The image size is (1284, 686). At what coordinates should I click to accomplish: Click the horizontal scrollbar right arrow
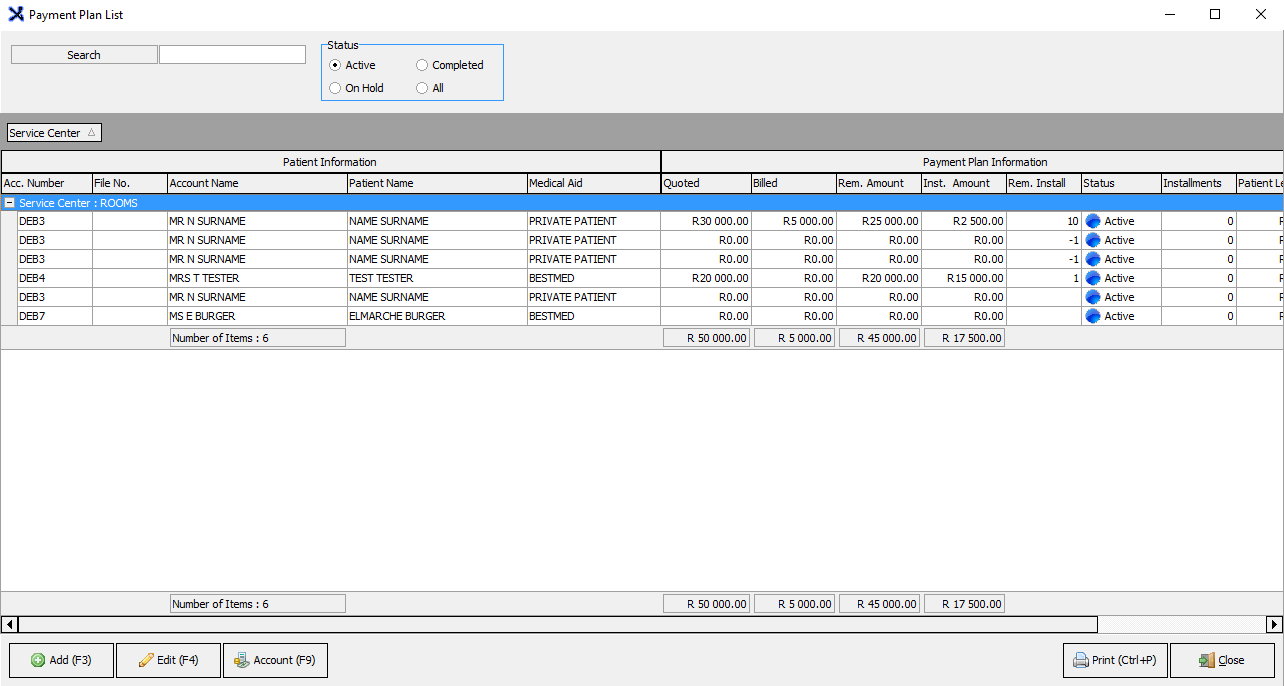[x=1274, y=624]
